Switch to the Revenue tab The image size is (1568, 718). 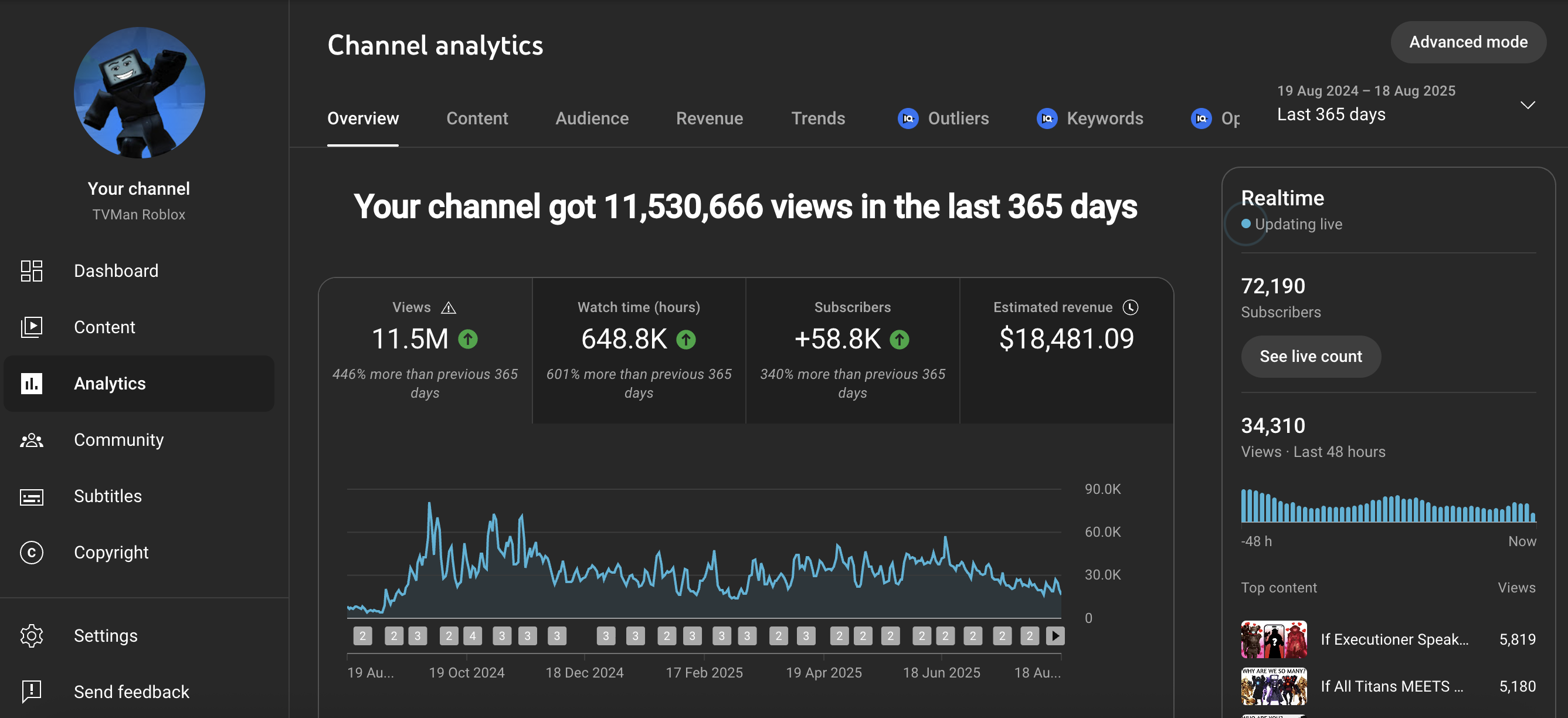[709, 118]
